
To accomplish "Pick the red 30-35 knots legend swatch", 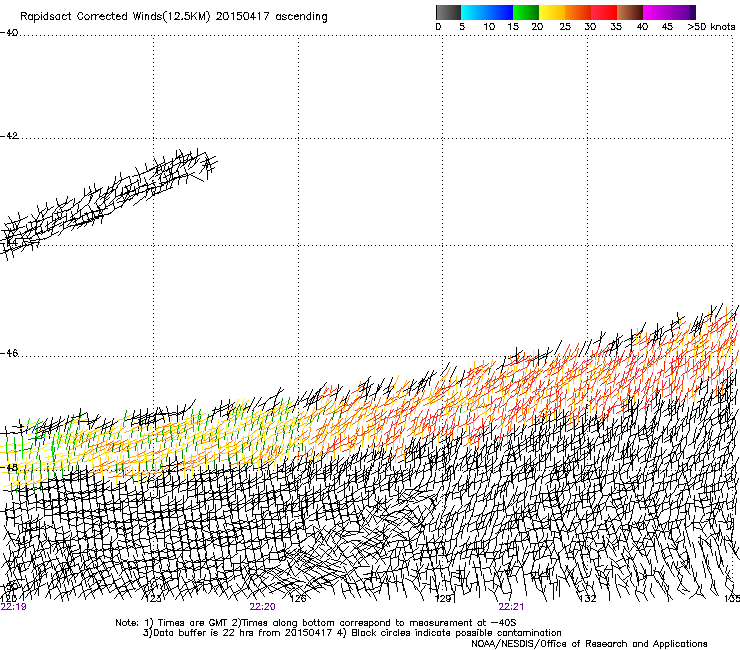I will click(x=604, y=12).
